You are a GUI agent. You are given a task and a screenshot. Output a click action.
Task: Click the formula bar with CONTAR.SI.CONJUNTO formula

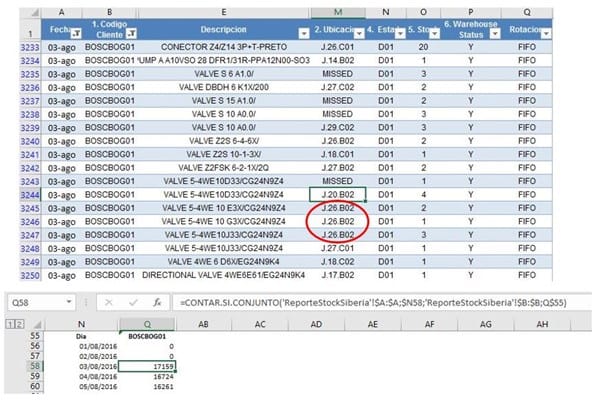click(380, 301)
